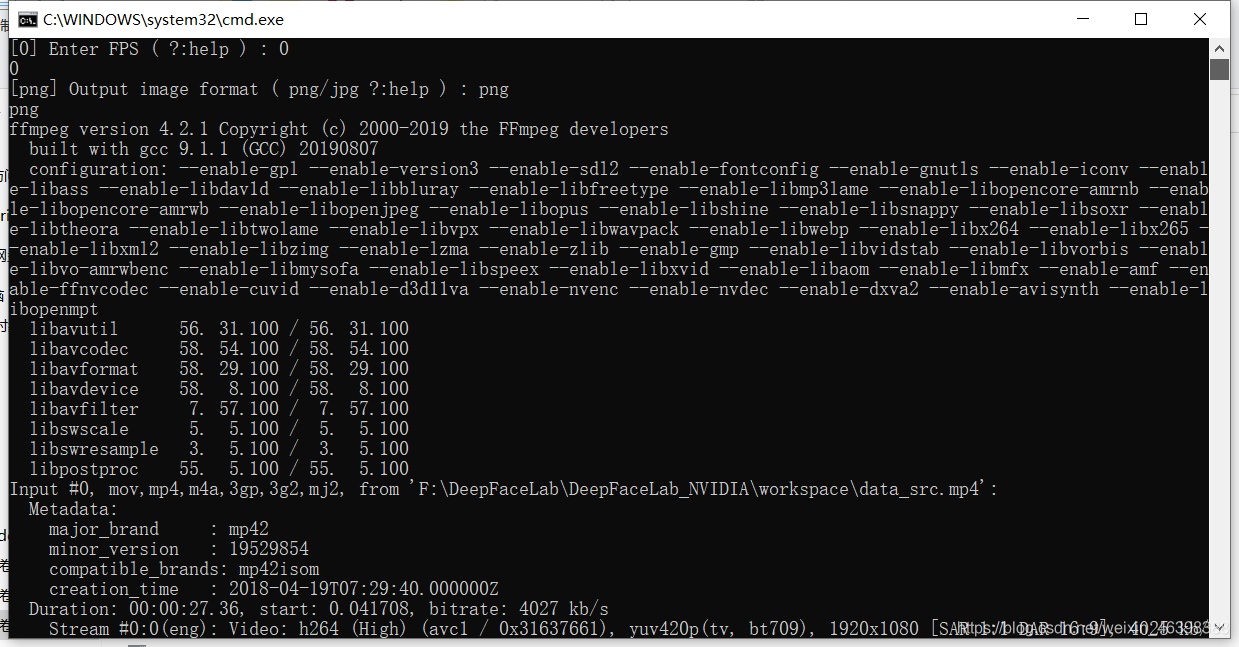Click the 'libpostproc' version row
Screen dimensions: 1239x647
[x=219, y=469]
